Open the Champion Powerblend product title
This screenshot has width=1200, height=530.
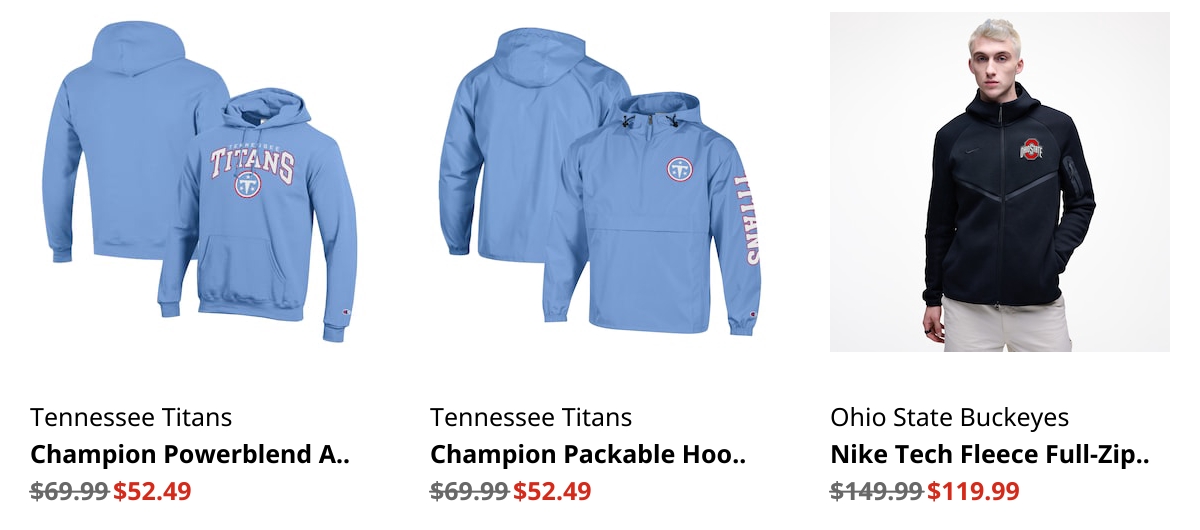[x=190, y=455]
